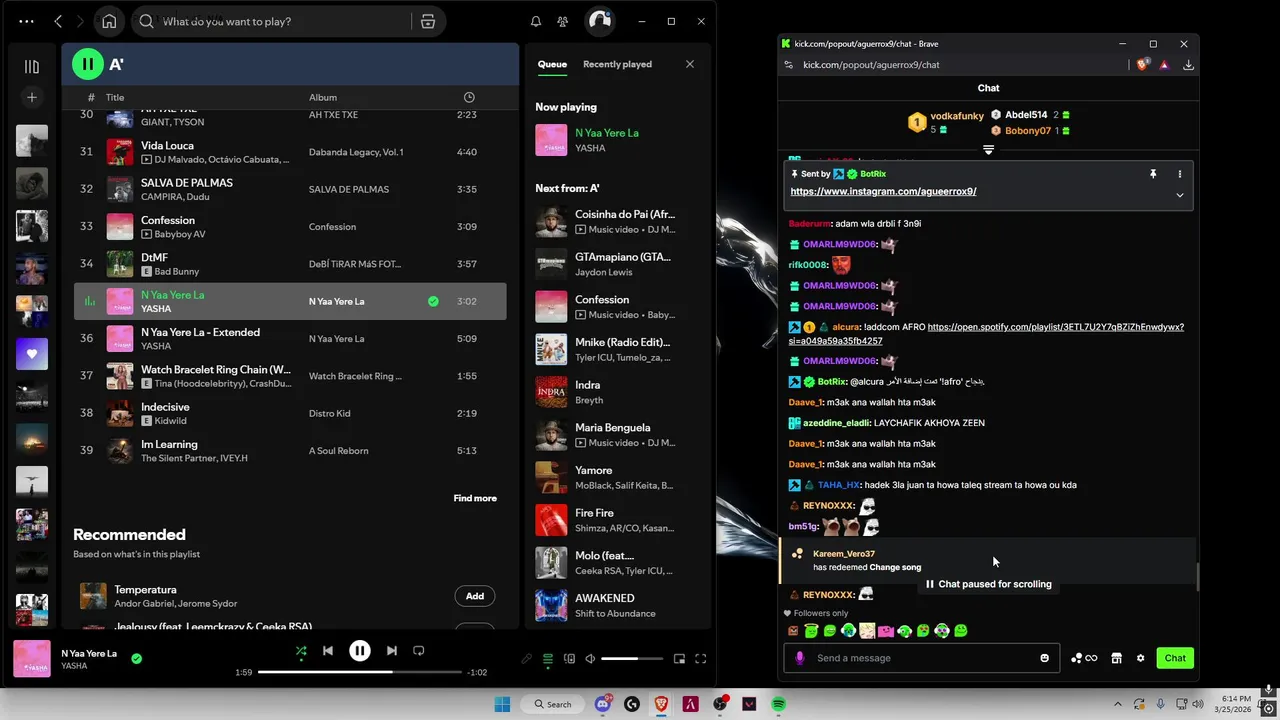Play Yamore from the queue
Image resolution: width=1280 pixels, height=720 pixels.
pos(617,477)
